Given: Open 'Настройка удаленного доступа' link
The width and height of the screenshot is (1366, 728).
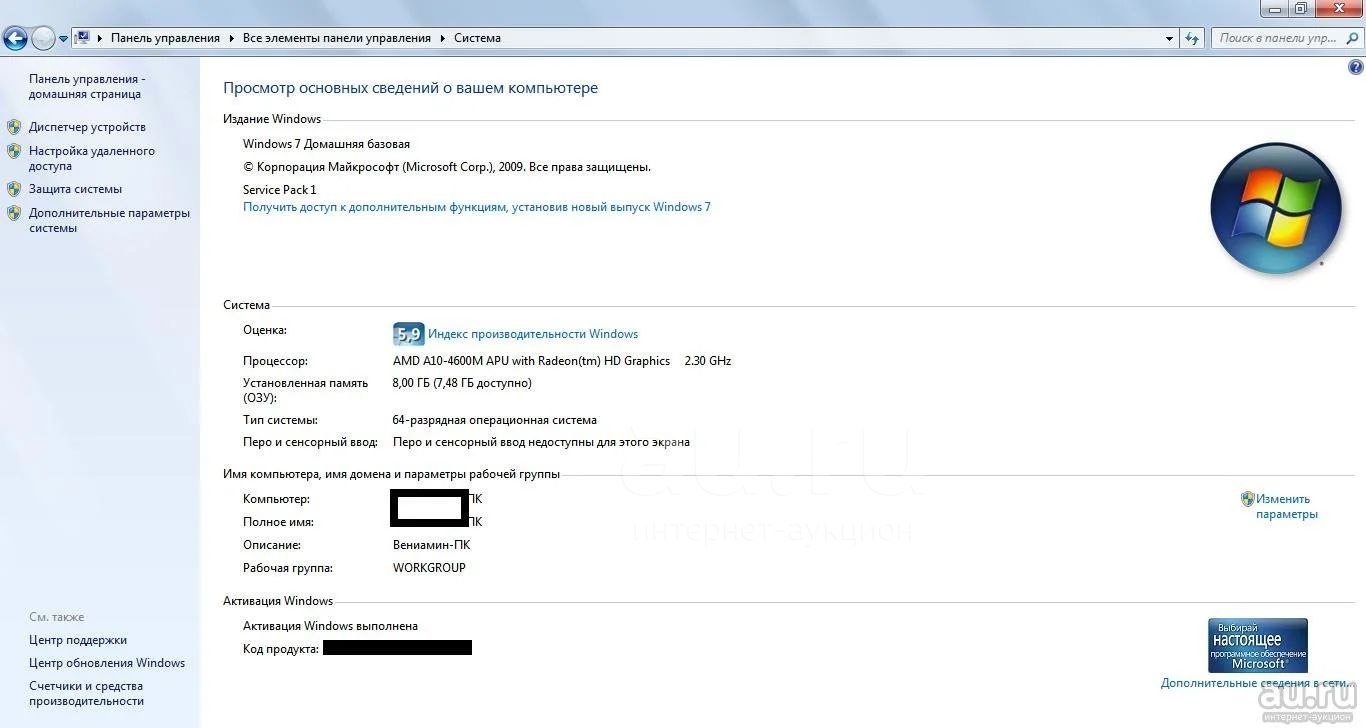Looking at the screenshot, I should (x=92, y=159).
